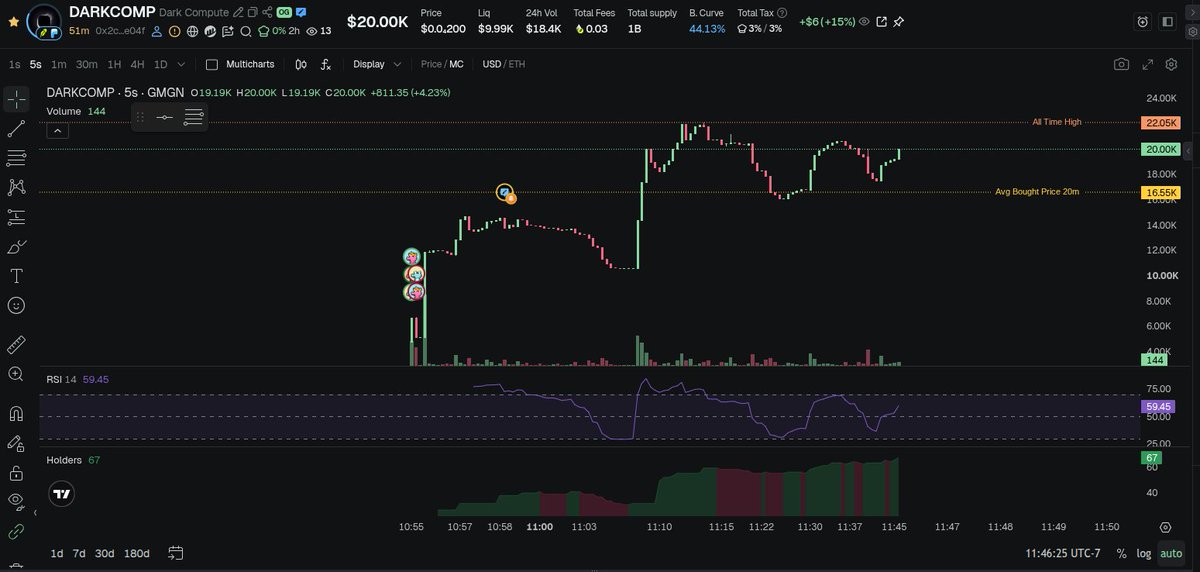1200x572 pixels.
Task: Collapse the Volume legend chevron
Action: [57, 130]
